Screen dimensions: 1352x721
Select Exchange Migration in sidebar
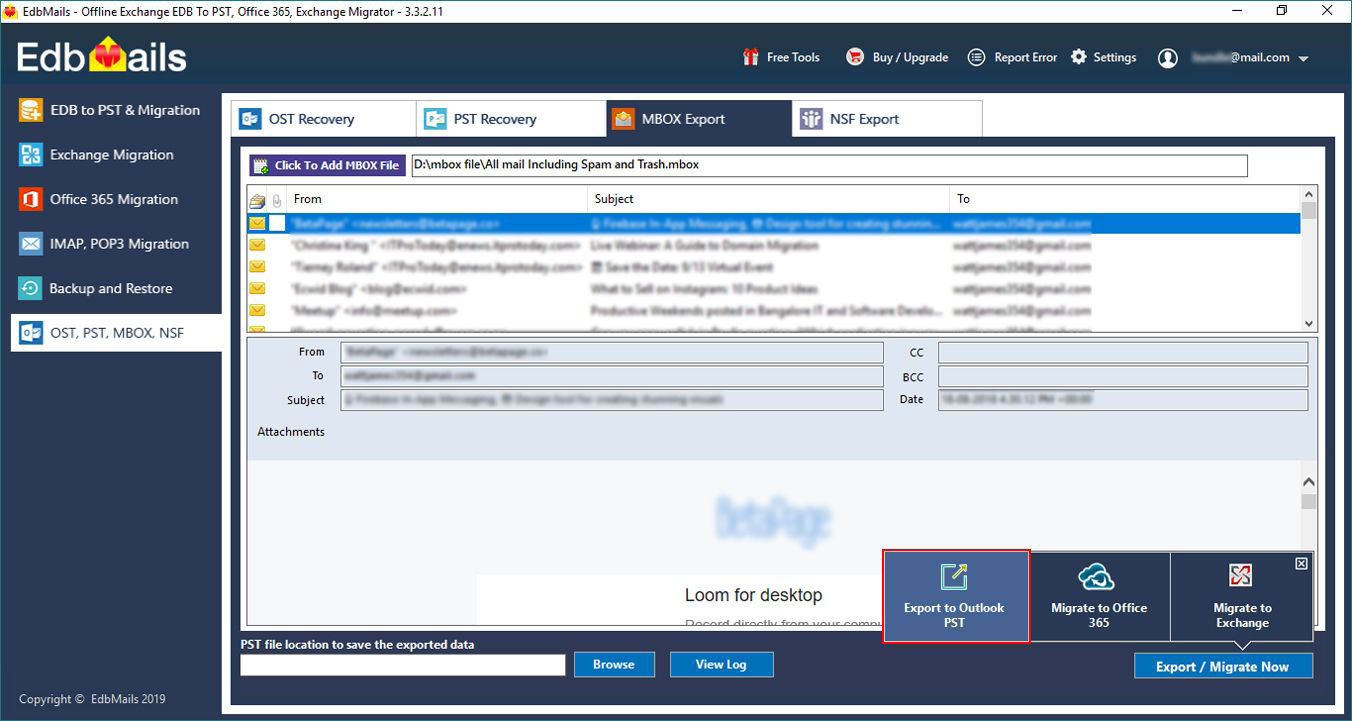point(110,155)
